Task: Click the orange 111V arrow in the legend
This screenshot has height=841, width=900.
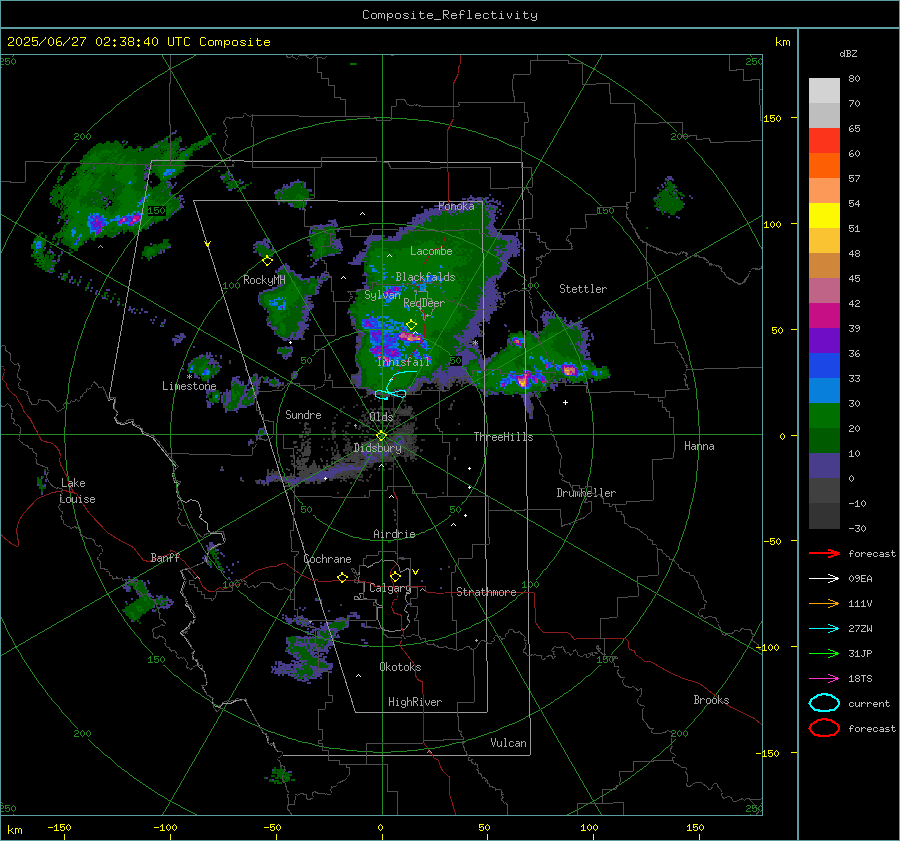Action: [824, 603]
